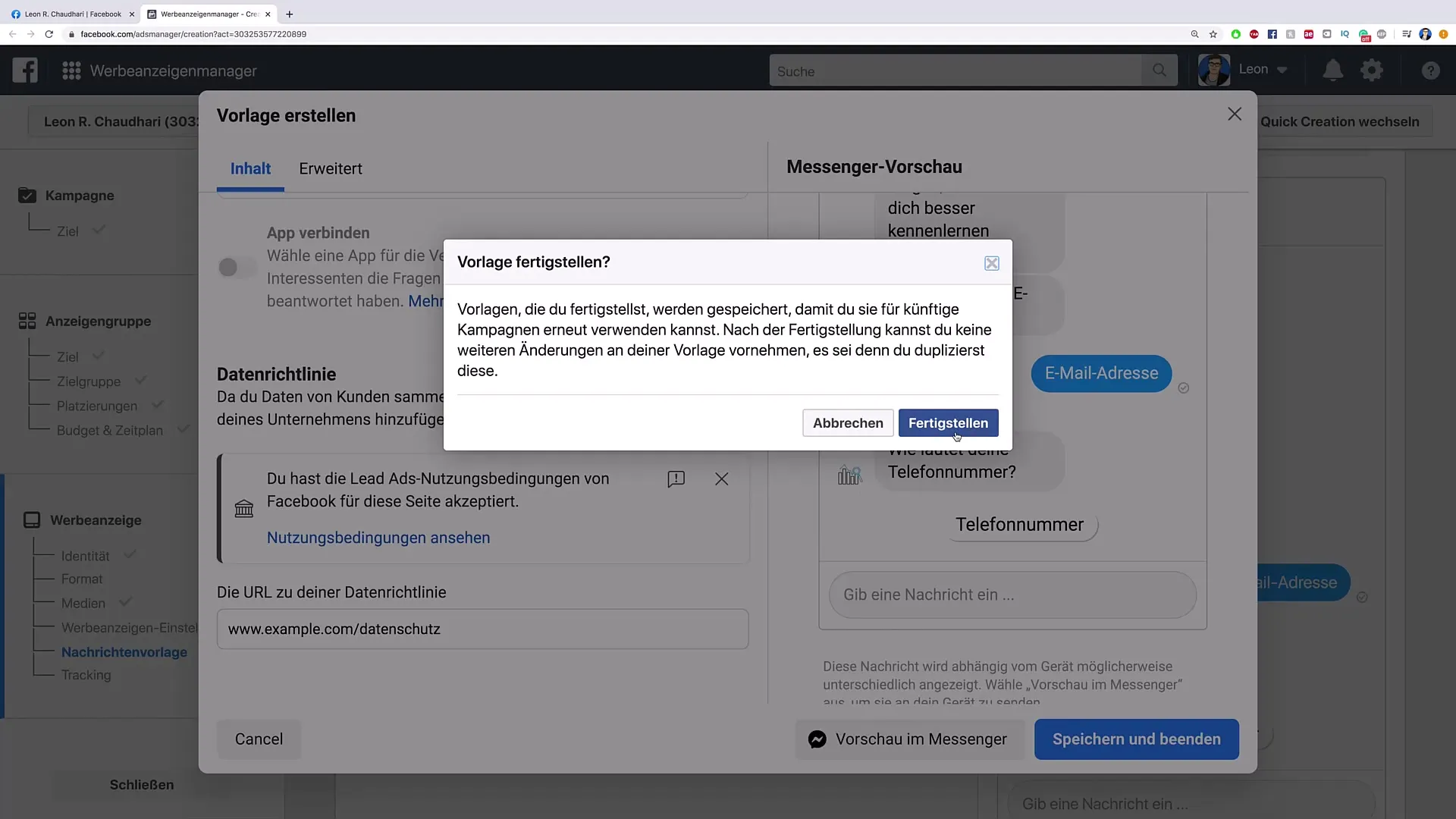
Task: Reload the page
Action: [x=49, y=34]
